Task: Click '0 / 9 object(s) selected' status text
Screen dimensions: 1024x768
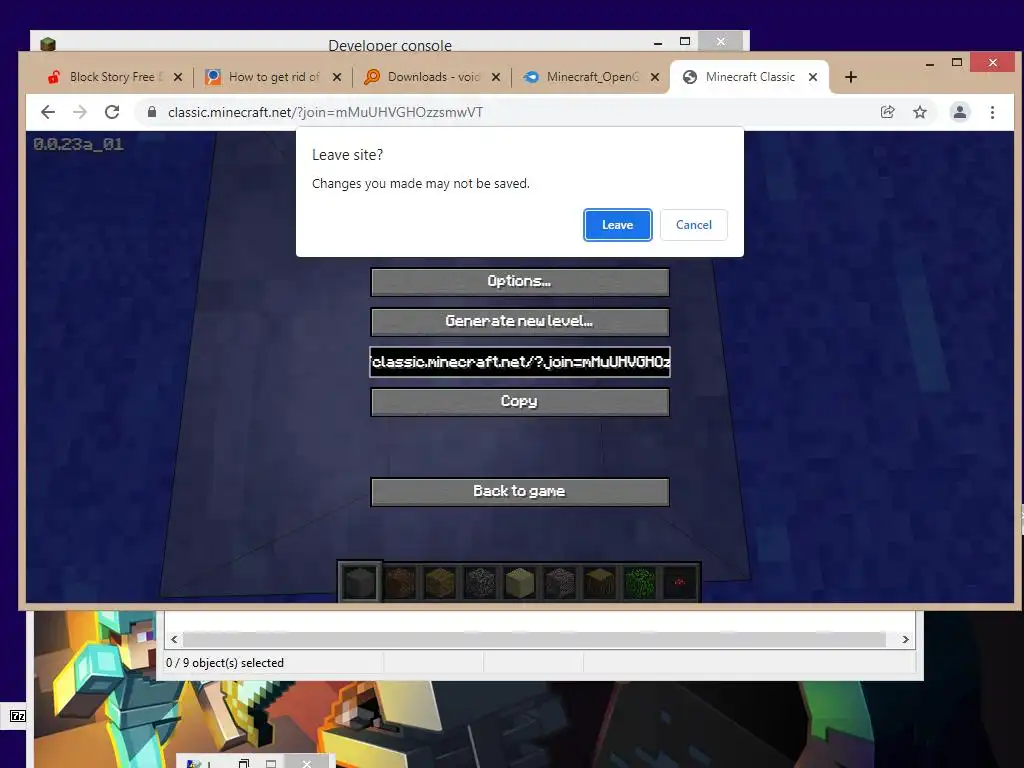Action: pos(225,663)
